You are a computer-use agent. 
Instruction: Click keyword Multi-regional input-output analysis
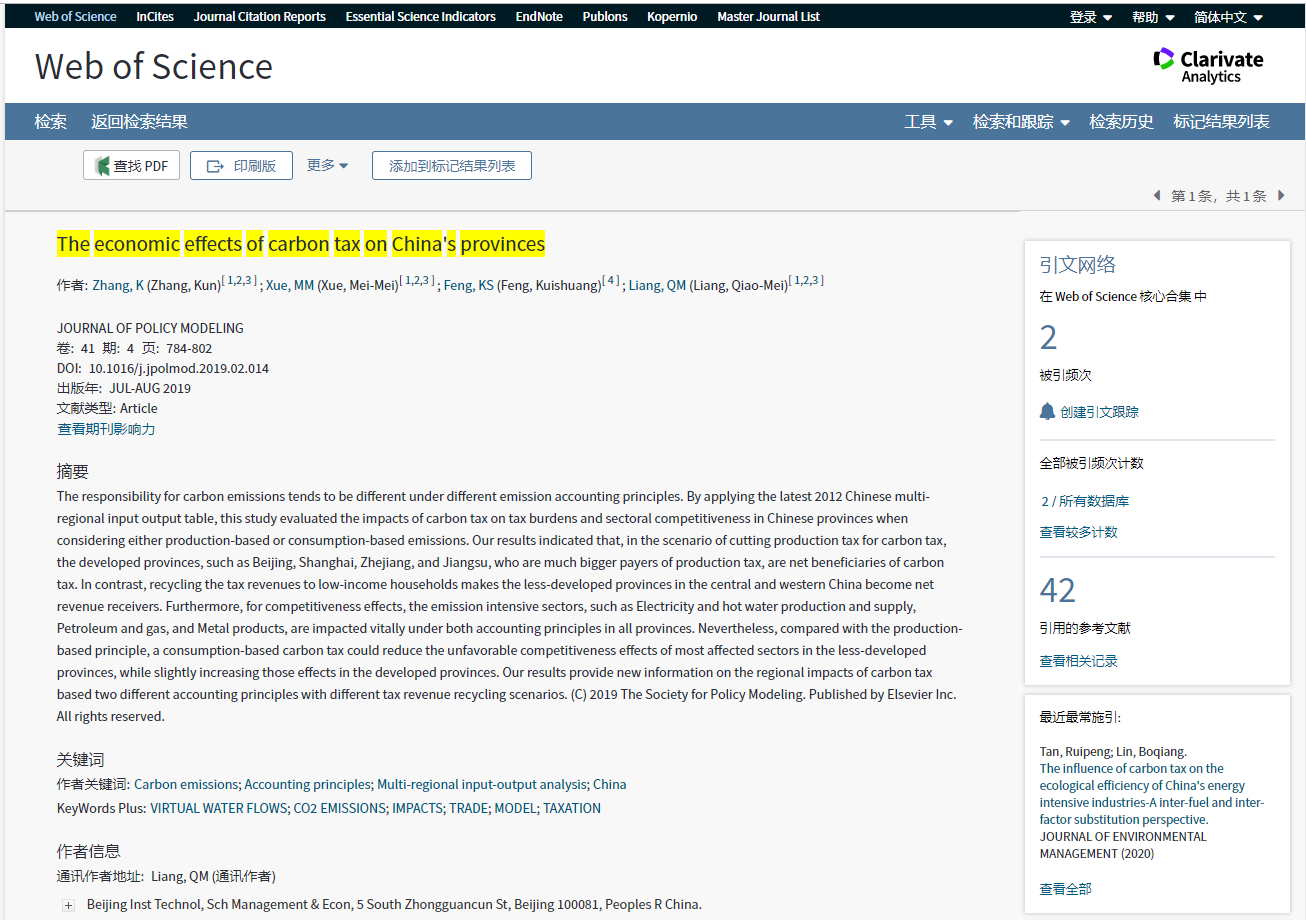point(481,785)
